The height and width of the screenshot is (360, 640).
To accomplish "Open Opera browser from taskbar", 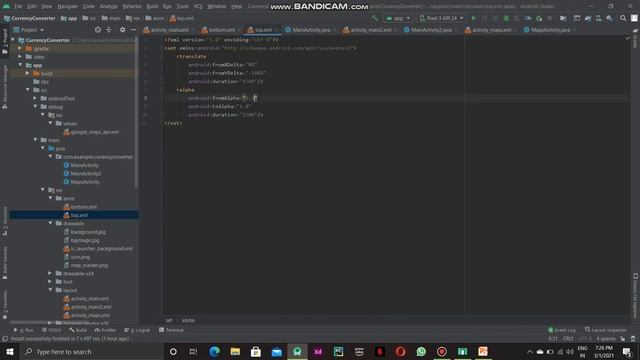I will pos(400,351).
